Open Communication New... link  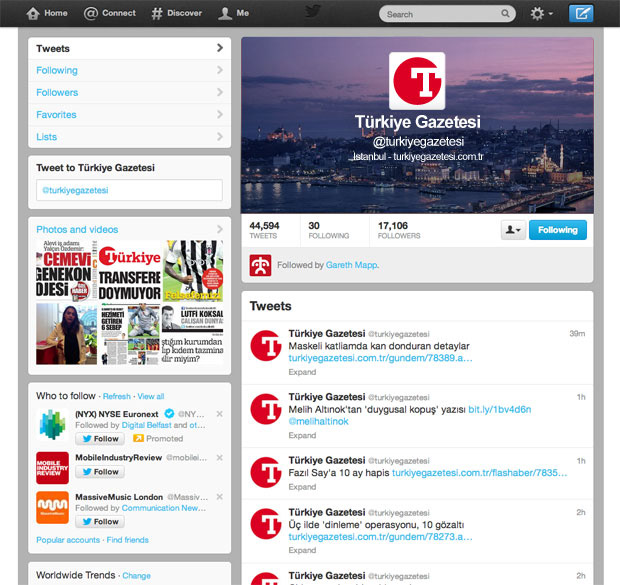[164, 508]
